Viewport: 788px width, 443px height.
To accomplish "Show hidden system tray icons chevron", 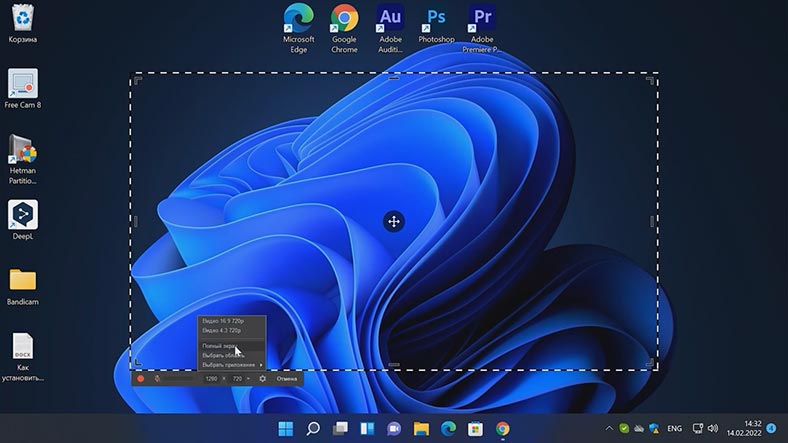I will 609,428.
